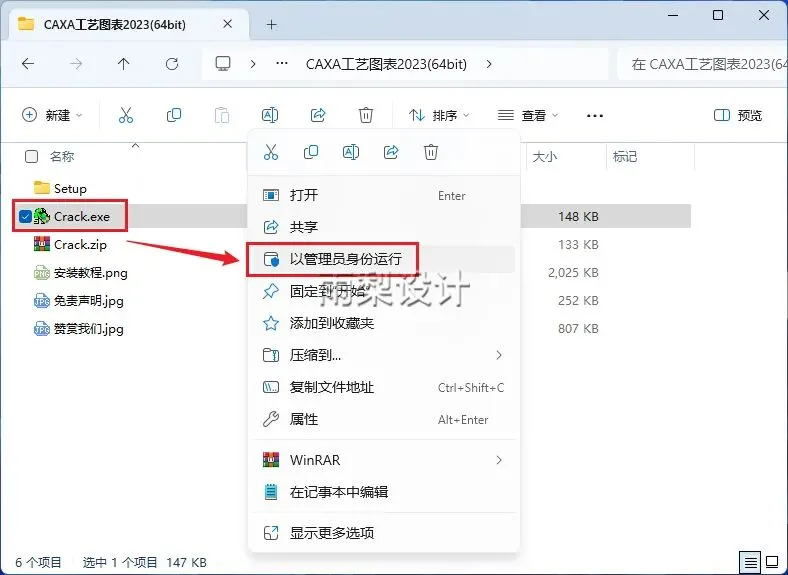788x575 pixels.
Task: Go up one folder level
Action: click(123, 64)
